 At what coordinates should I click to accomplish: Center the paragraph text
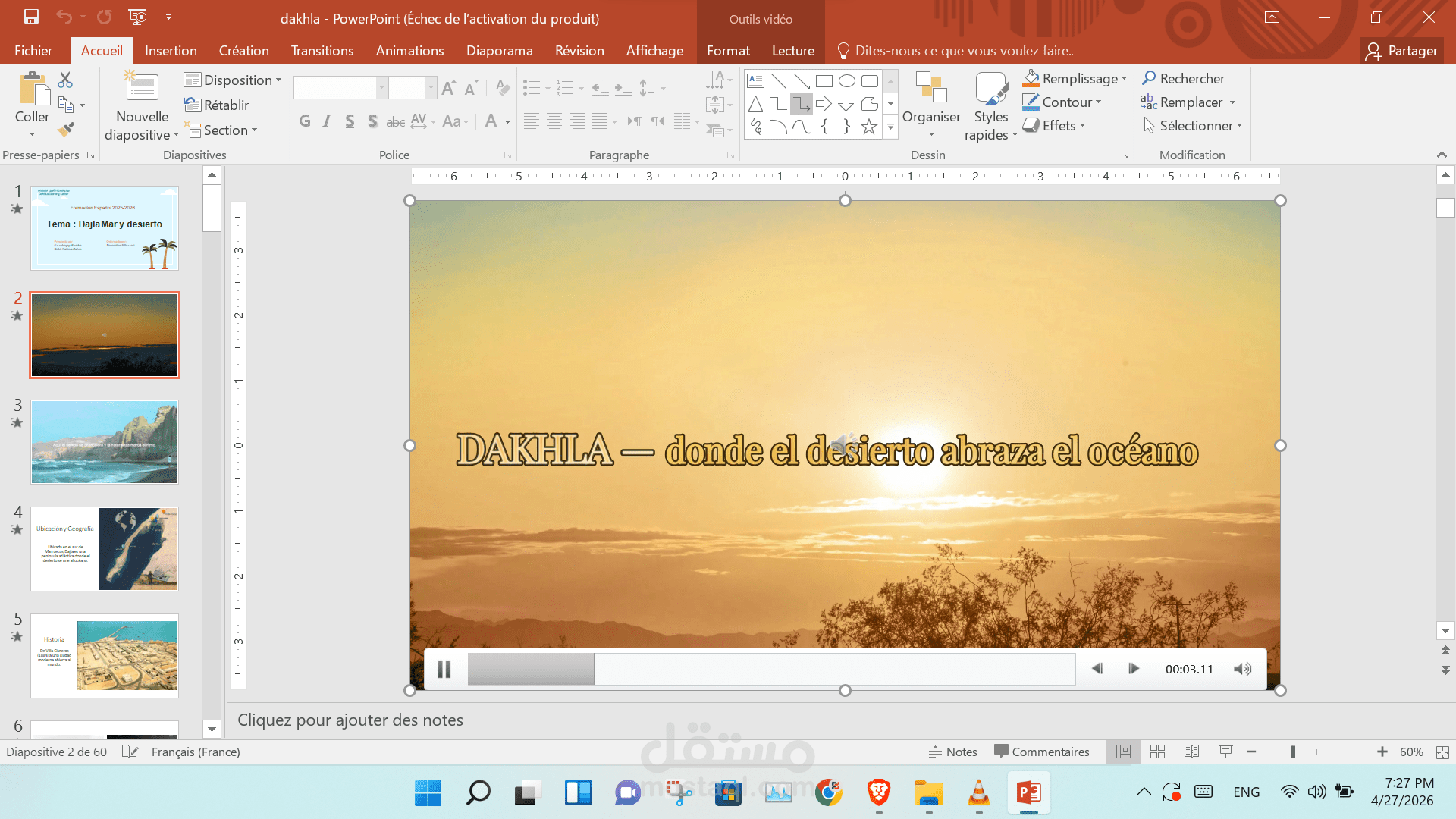point(554,121)
